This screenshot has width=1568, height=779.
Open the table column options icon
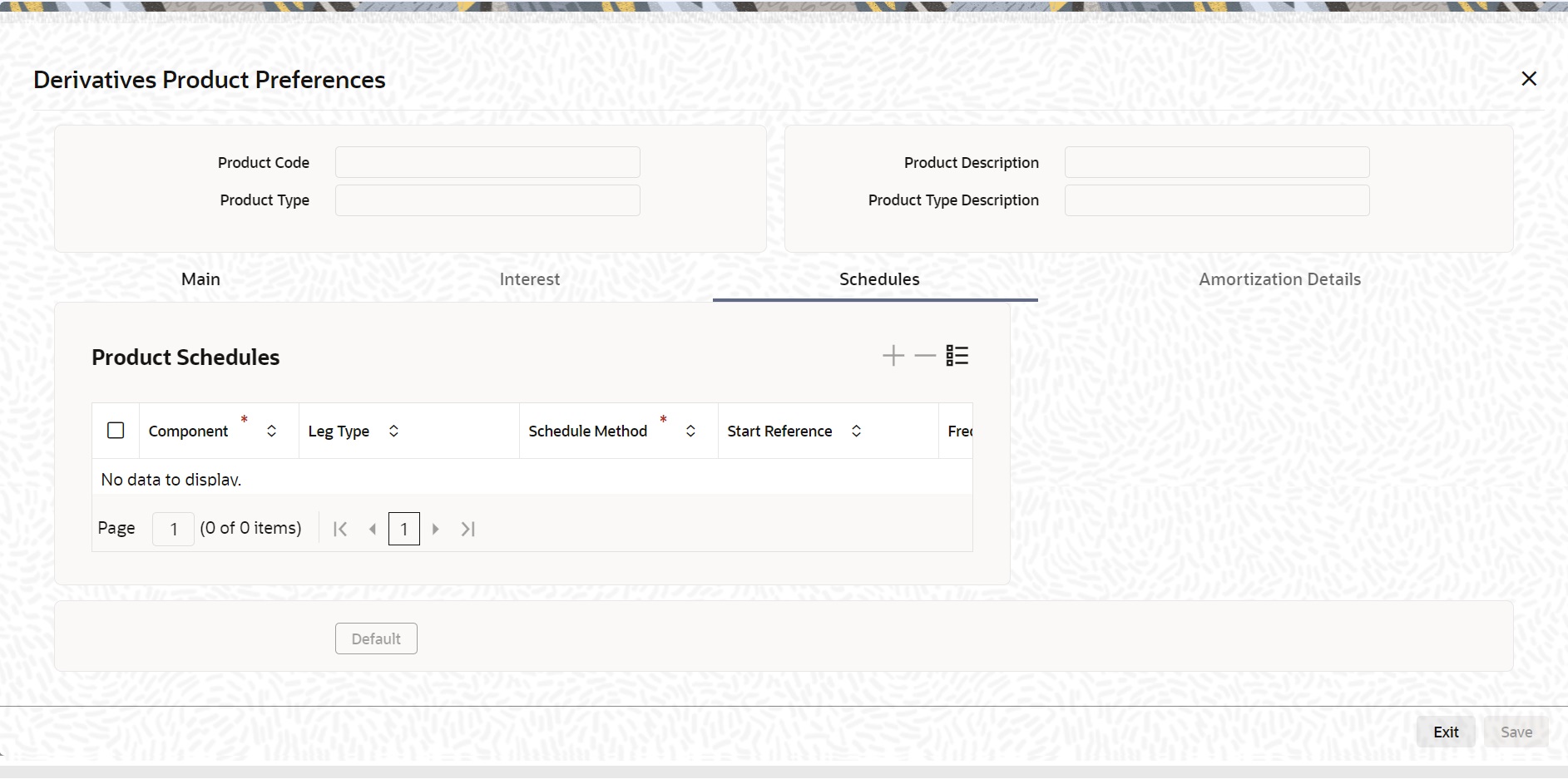(956, 355)
